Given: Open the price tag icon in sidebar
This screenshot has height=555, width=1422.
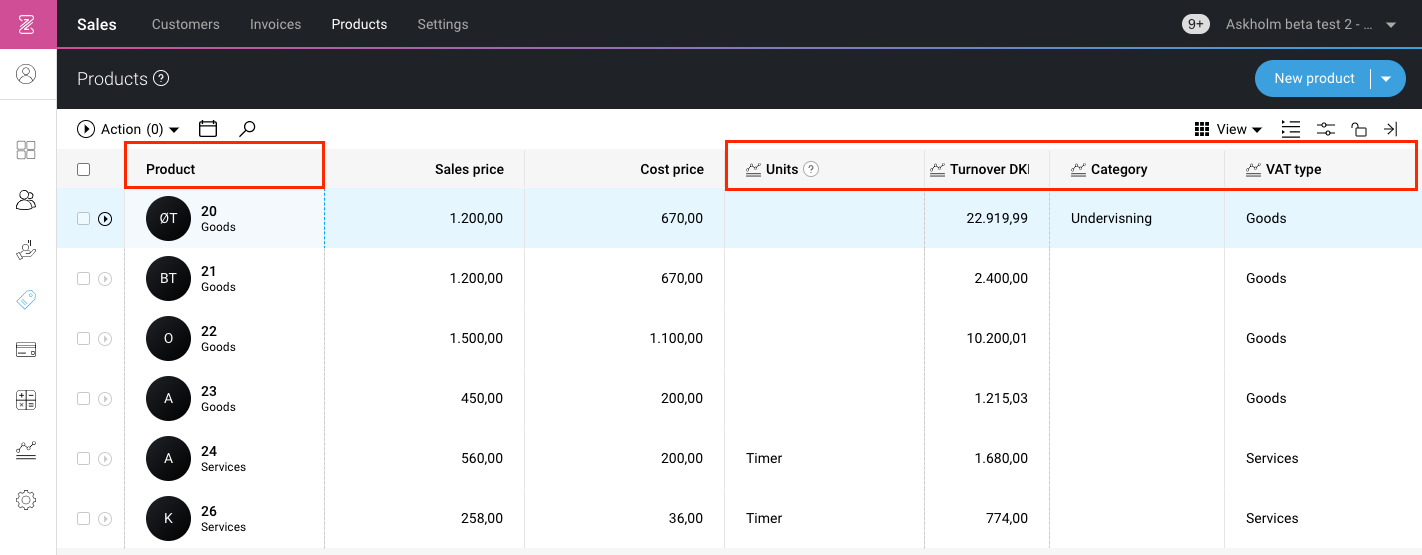Looking at the screenshot, I should [x=27, y=299].
